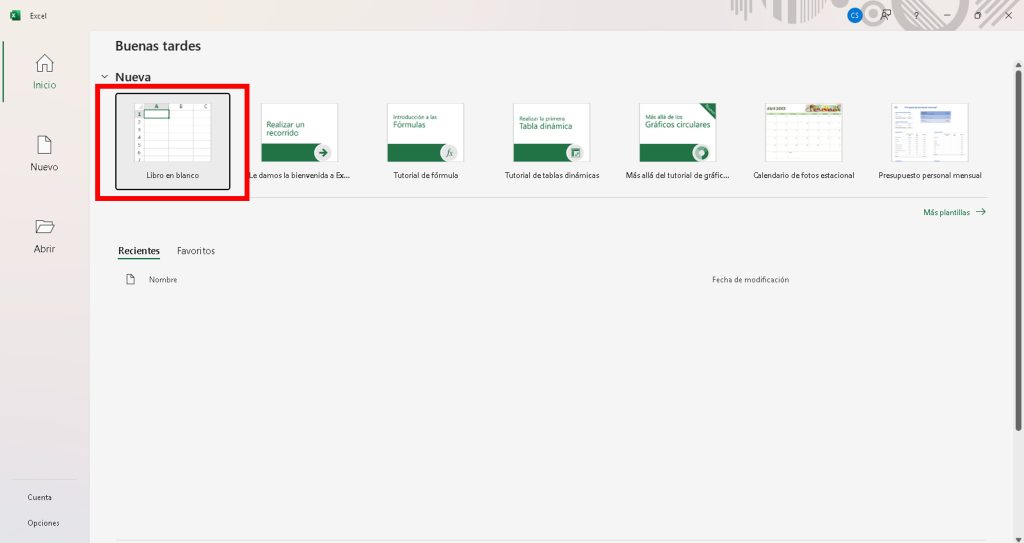Image resolution: width=1024 pixels, height=543 pixels.
Task: Click the CS account profile avatar
Action: point(854,15)
